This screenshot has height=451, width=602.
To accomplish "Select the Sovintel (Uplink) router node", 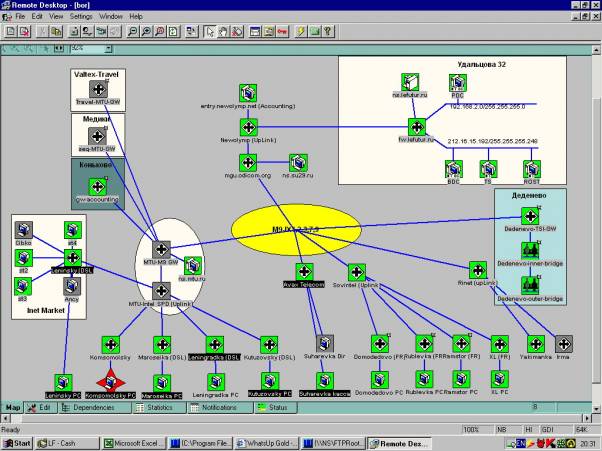I will point(357,273).
